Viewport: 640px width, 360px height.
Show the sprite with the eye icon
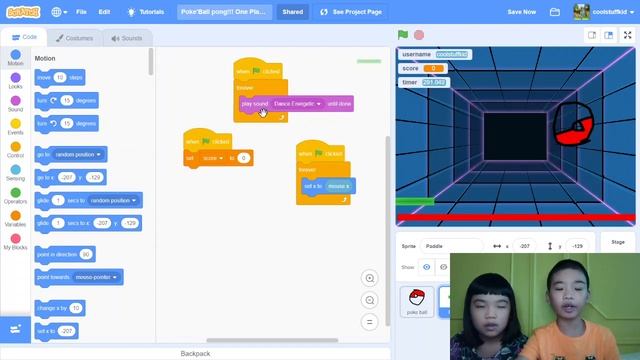point(427,267)
